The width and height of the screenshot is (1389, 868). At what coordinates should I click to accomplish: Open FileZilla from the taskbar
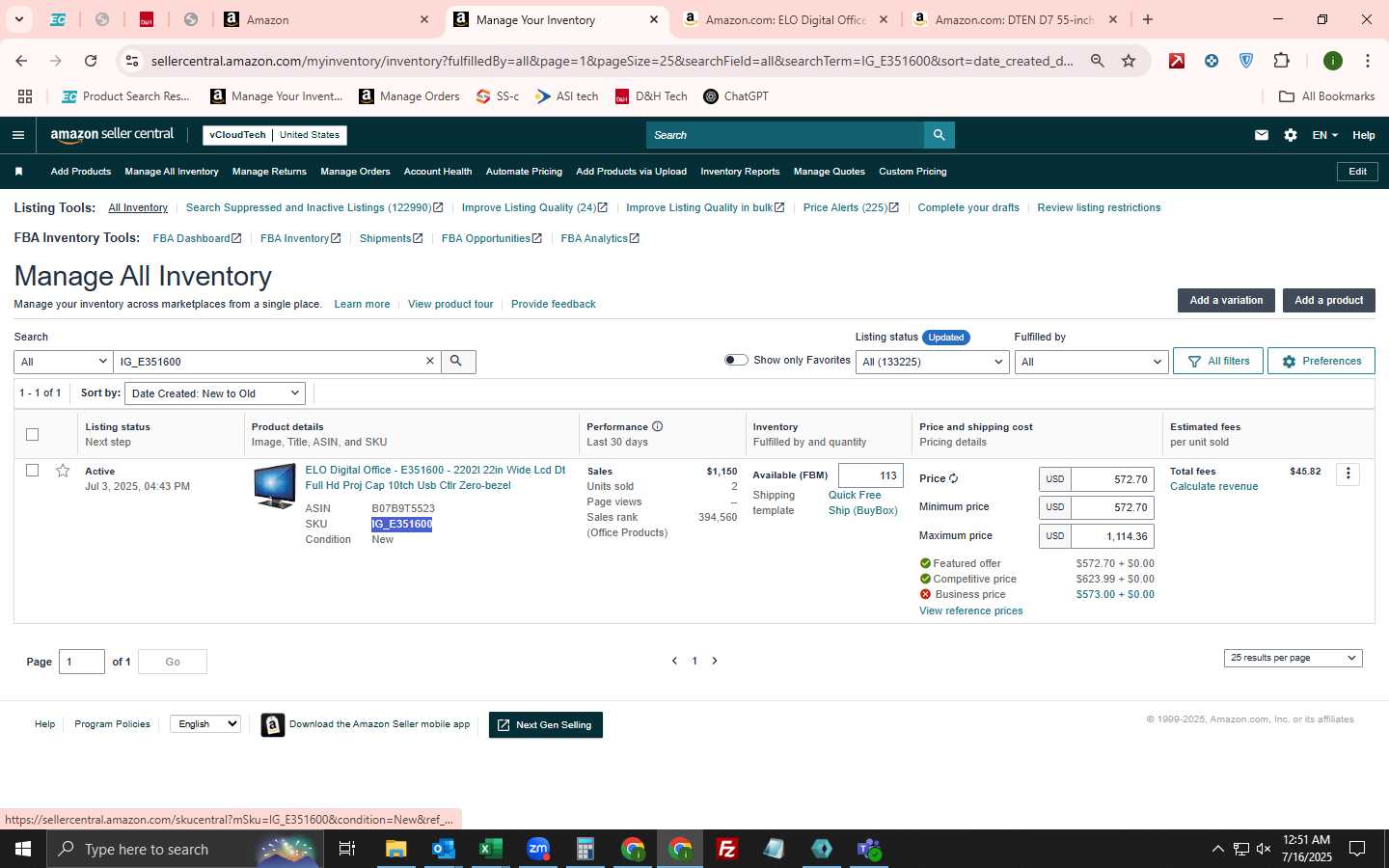pyautogui.click(x=727, y=849)
